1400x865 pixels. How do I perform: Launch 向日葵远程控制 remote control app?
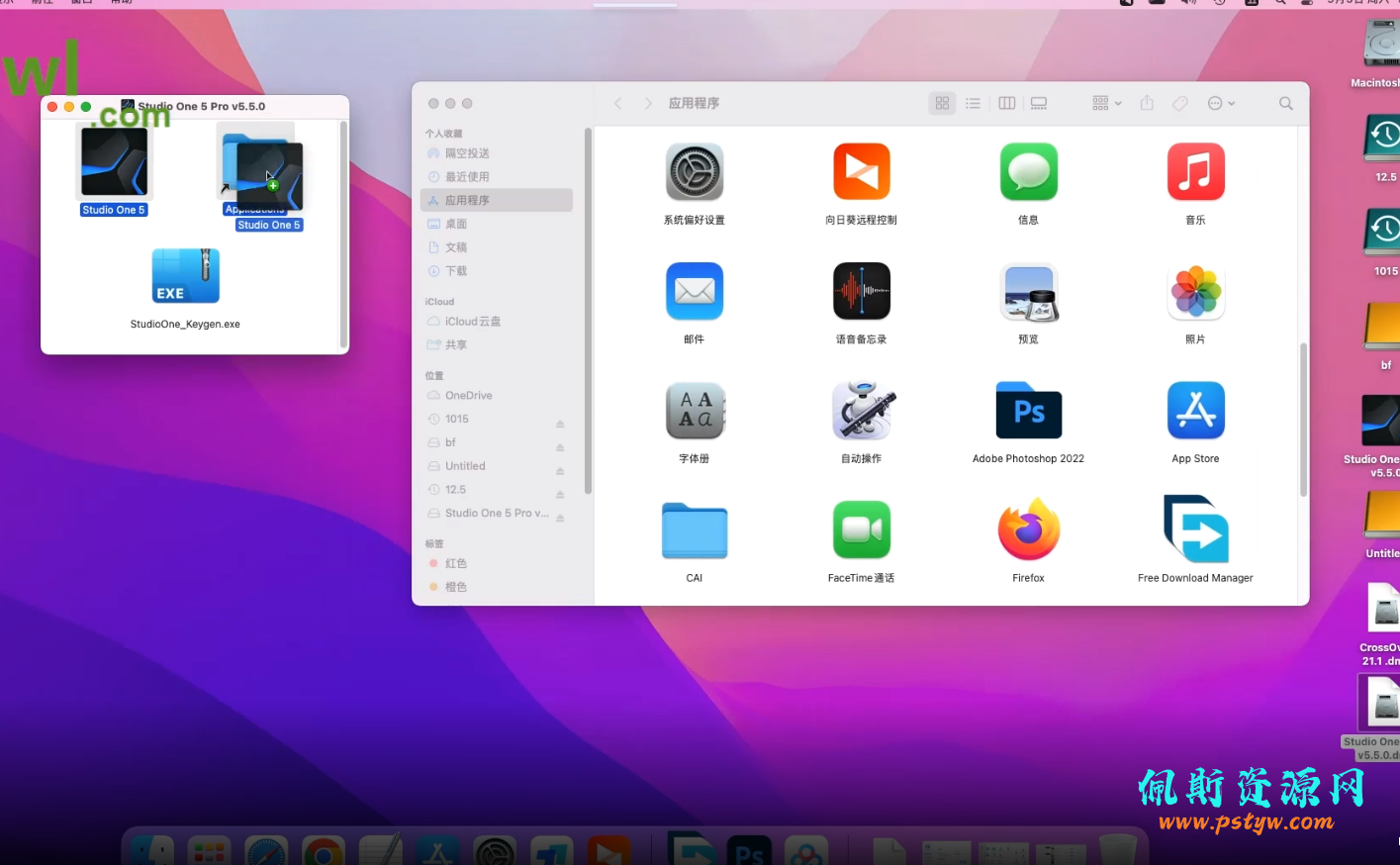tap(862, 172)
